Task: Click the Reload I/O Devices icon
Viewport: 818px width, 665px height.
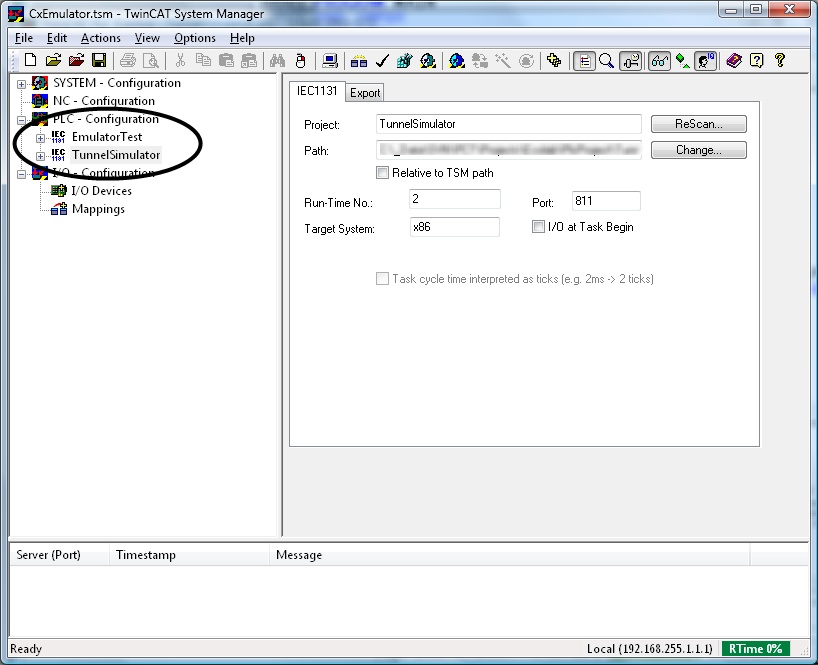Action: [479, 61]
